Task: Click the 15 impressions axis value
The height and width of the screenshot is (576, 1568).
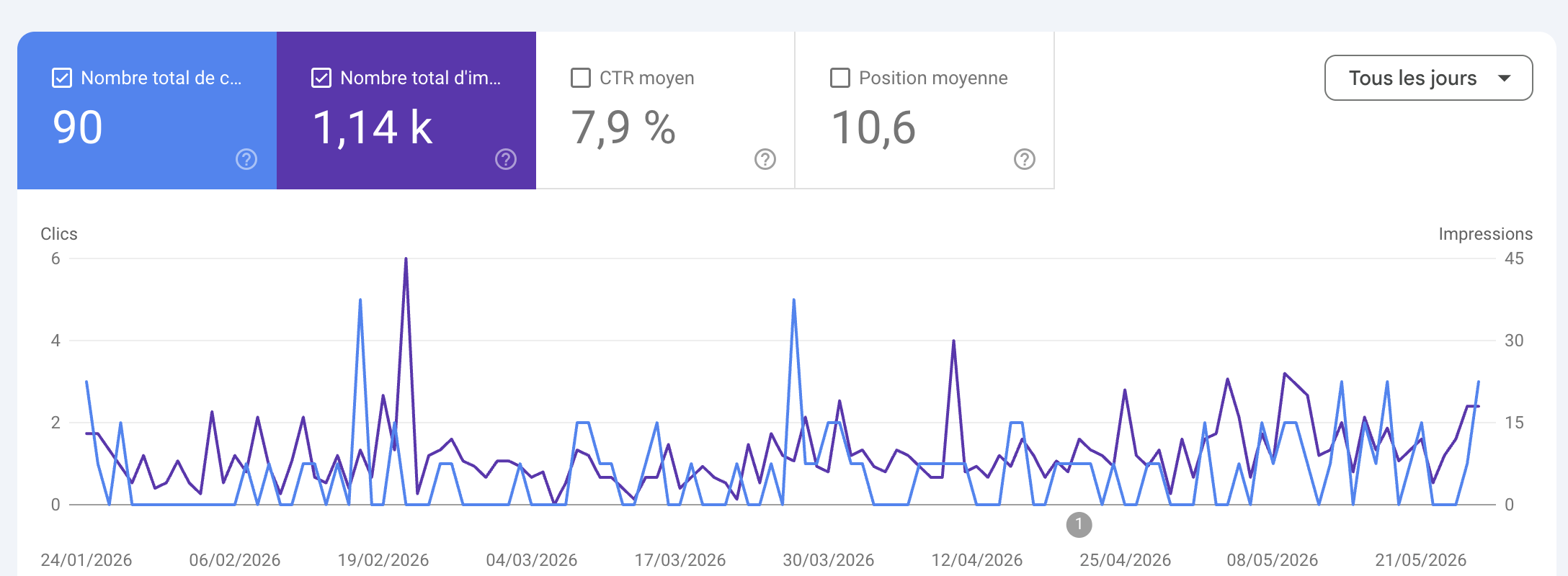Action: click(1514, 423)
